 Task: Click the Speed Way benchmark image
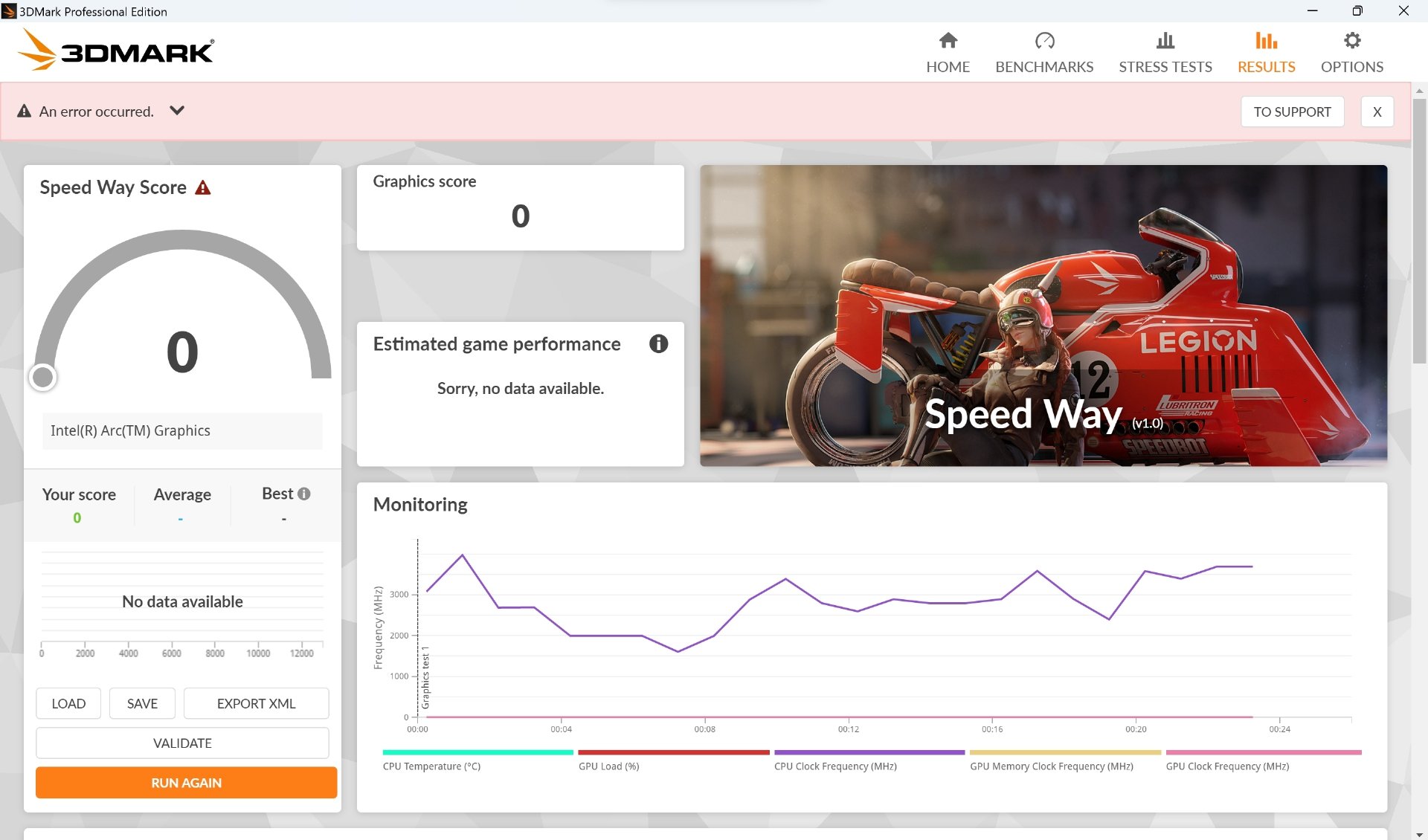[1043, 316]
